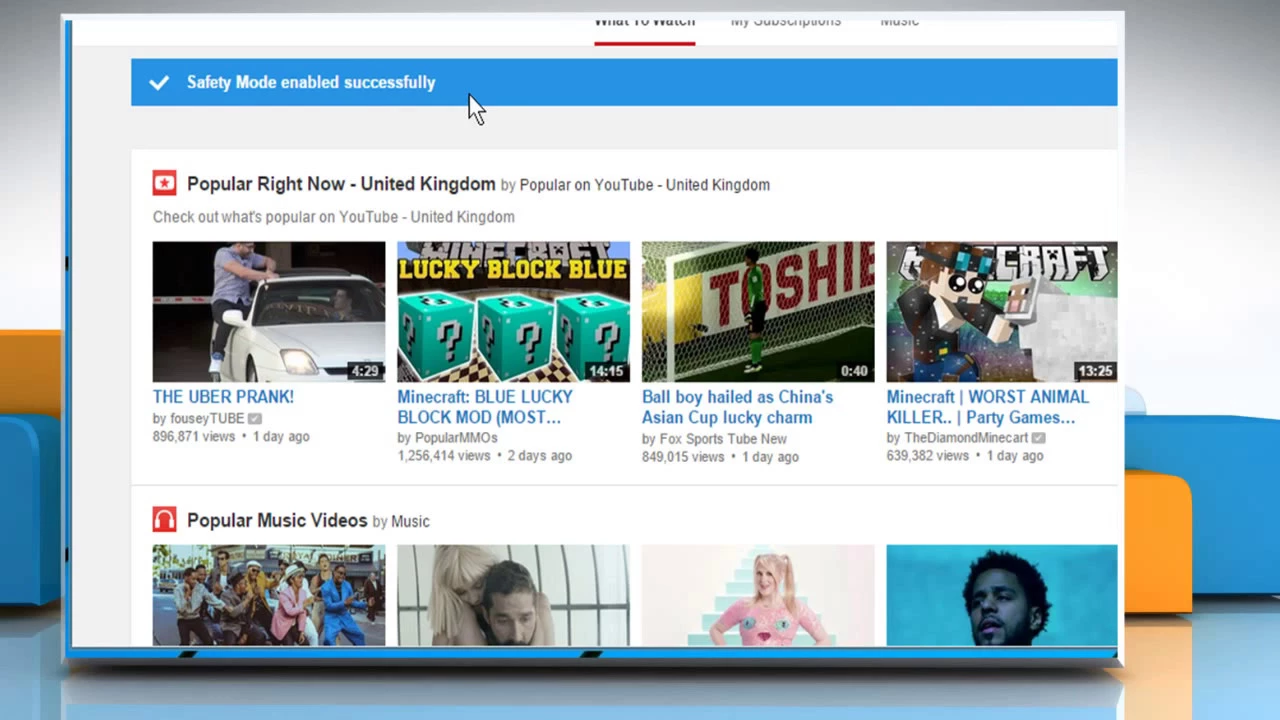Visit fouseyTUBE channel link
This screenshot has height=720, width=1280.
pos(205,418)
